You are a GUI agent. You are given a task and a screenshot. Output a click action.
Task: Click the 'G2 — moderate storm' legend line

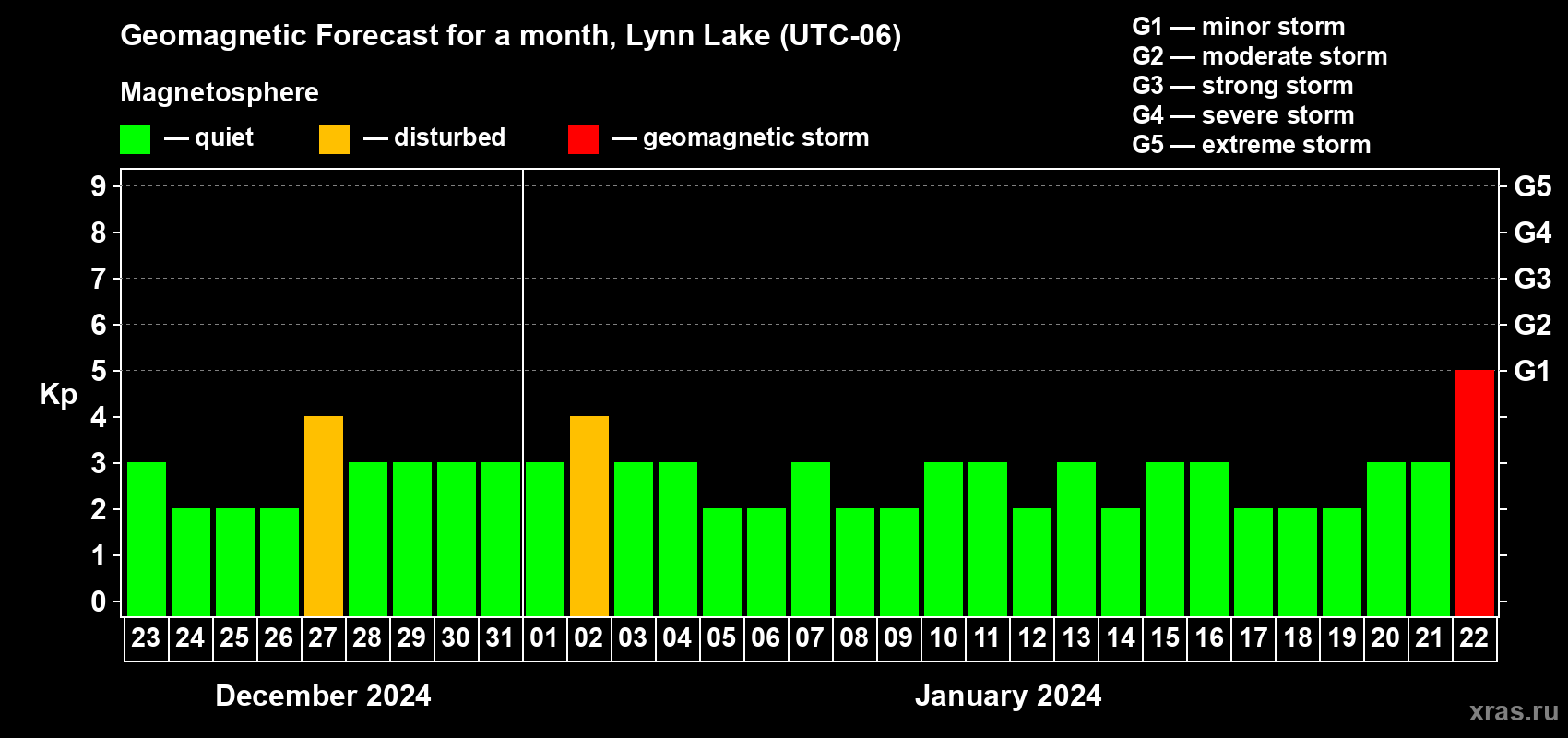[1260, 56]
